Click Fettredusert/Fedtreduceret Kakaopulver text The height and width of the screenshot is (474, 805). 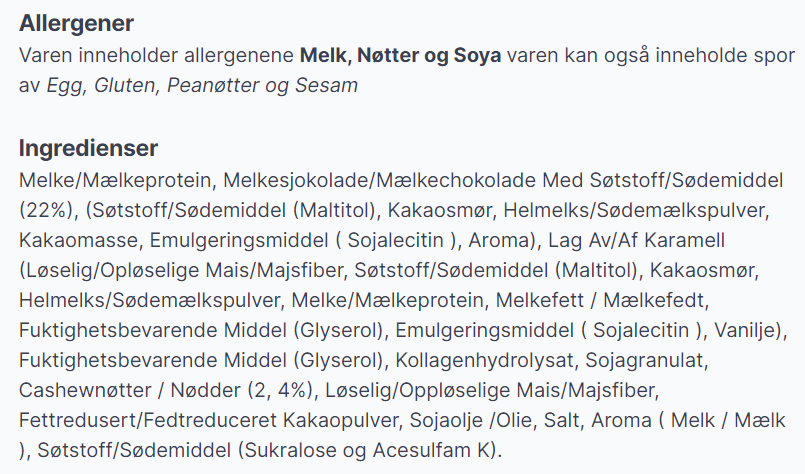[208, 420]
